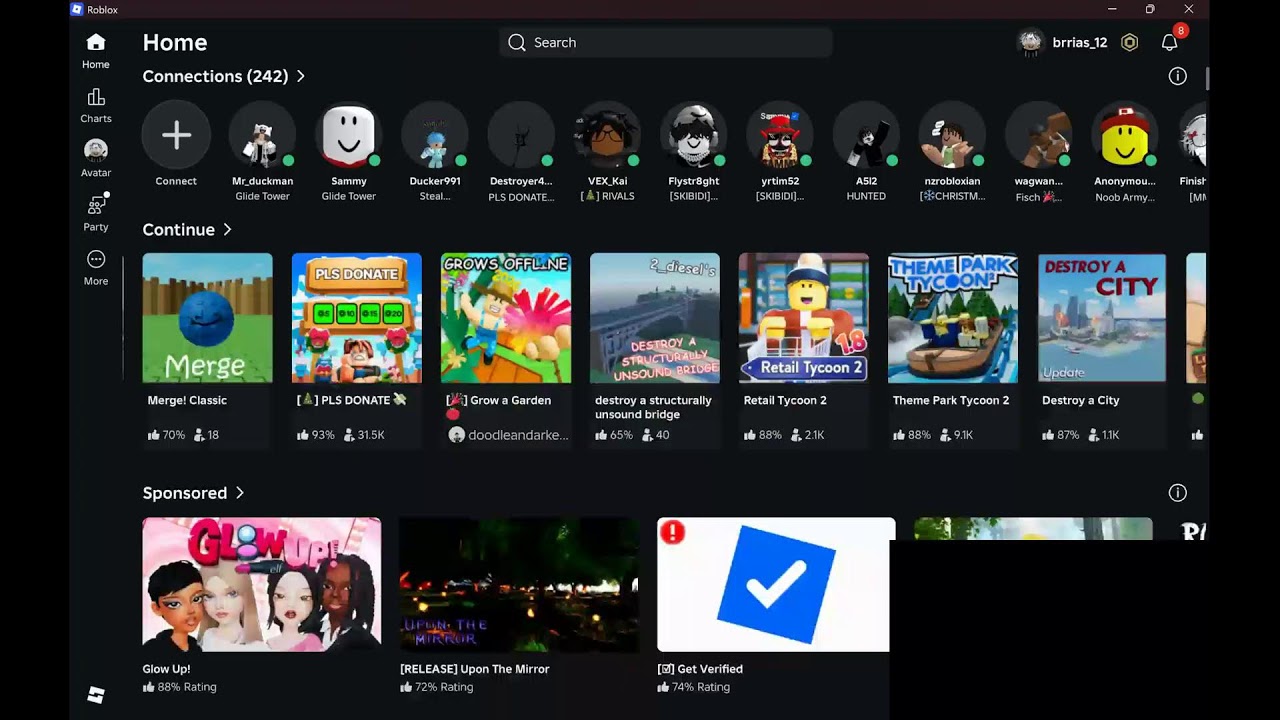Open Ducker991's avatar

tap(435, 135)
